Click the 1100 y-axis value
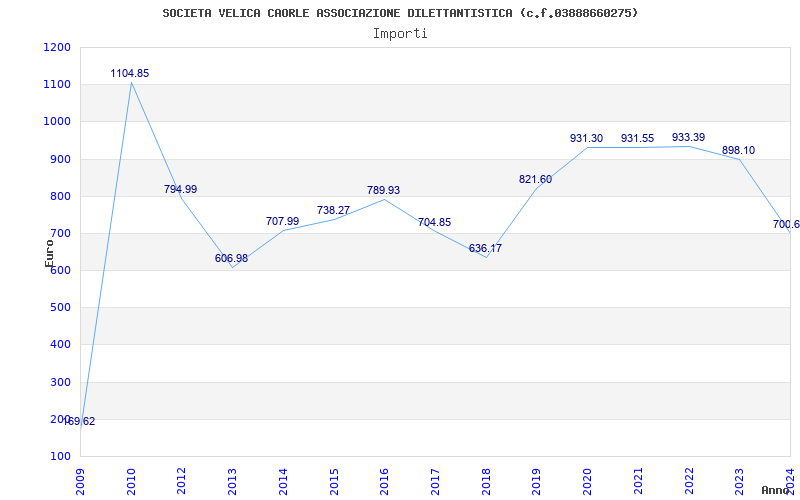The image size is (800, 500). (57, 85)
